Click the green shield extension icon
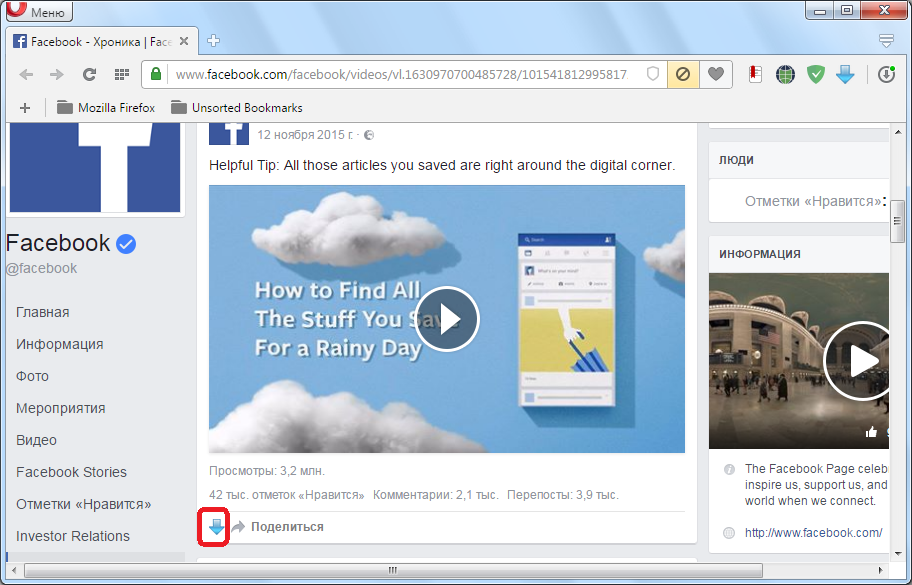 pyautogui.click(x=816, y=74)
